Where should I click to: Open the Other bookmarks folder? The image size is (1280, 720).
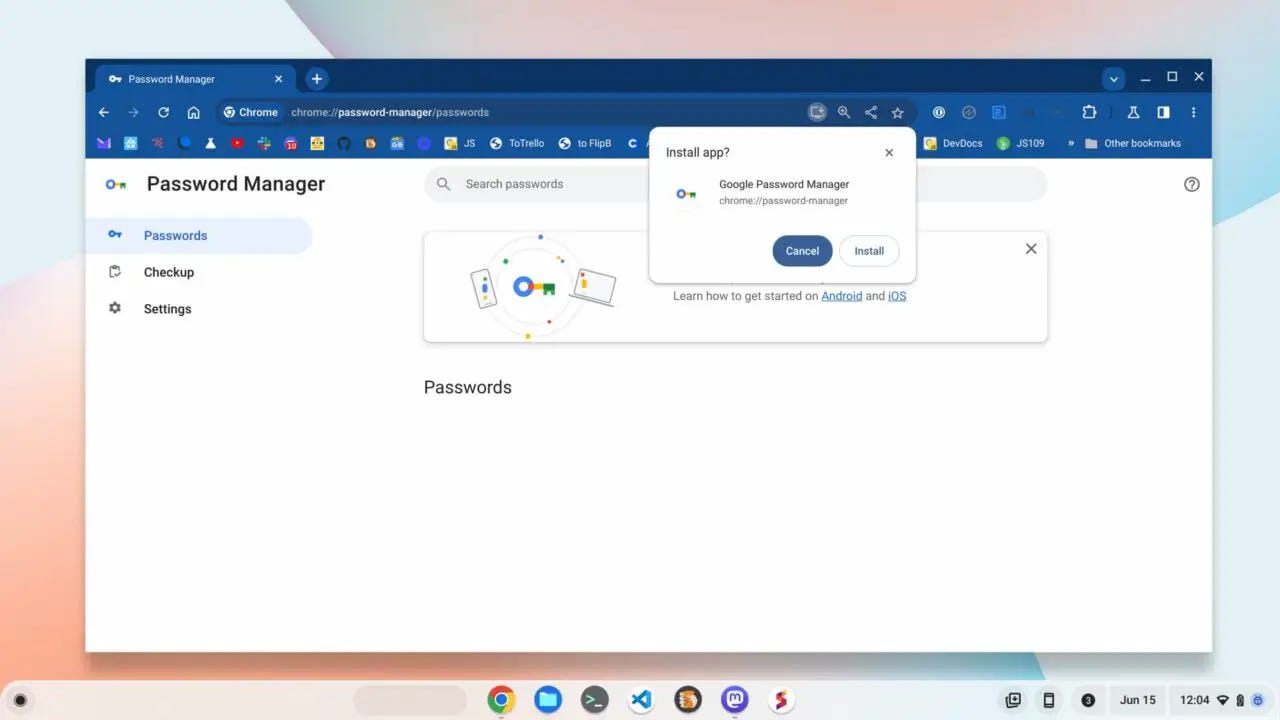(x=1133, y=143)
